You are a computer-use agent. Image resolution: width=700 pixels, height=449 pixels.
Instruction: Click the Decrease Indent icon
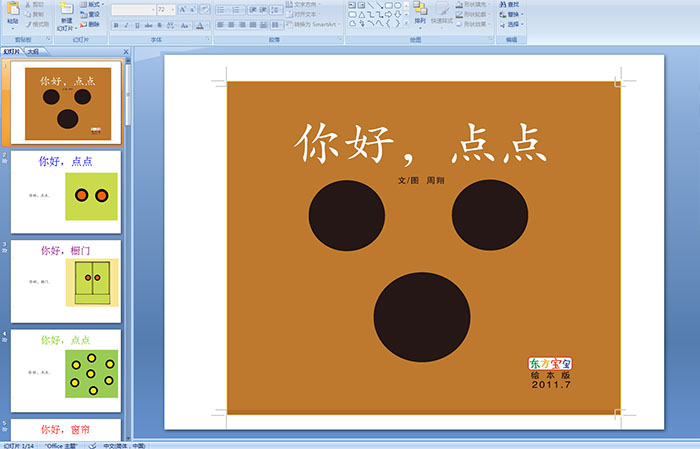[x=253, y=9]
